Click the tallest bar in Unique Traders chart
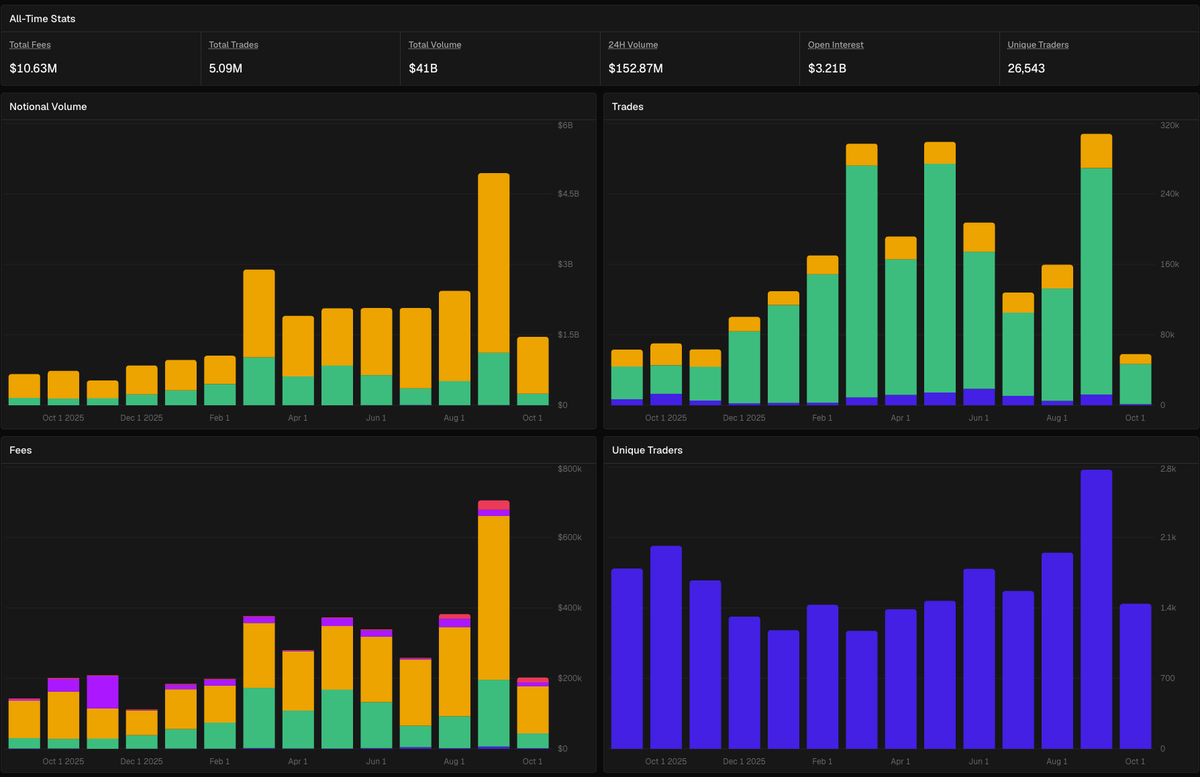This screenshot has width=1200, height=777. 1096,609
